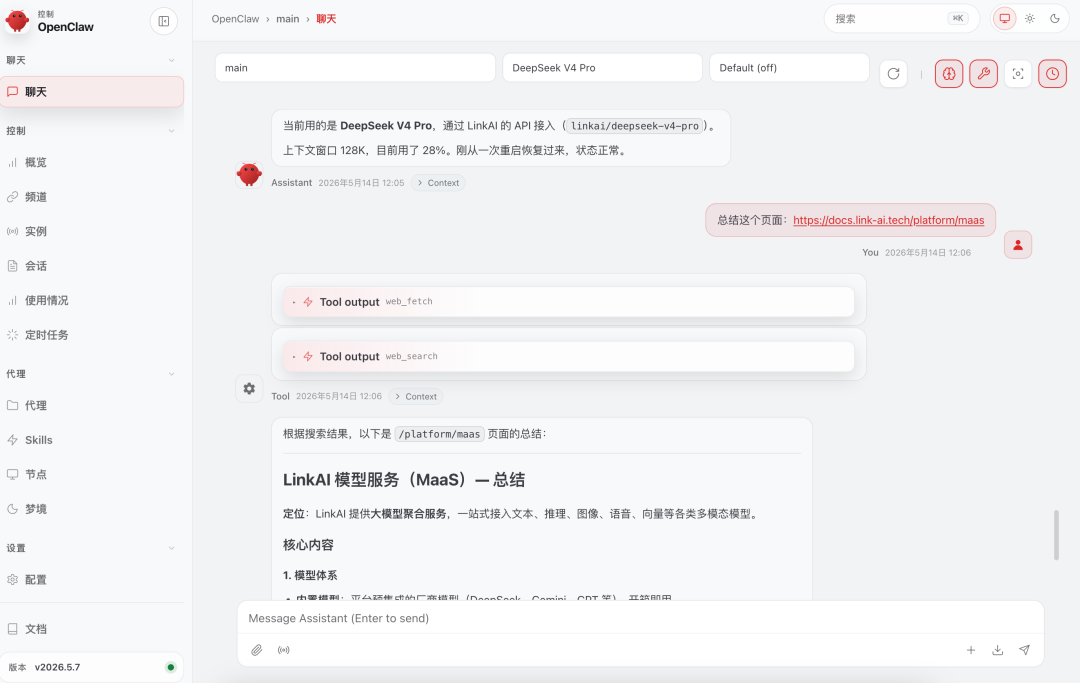Viewport: 1080px width, 683px height.
Task: Click the refresh chat icon button
Action: [893, 74]
